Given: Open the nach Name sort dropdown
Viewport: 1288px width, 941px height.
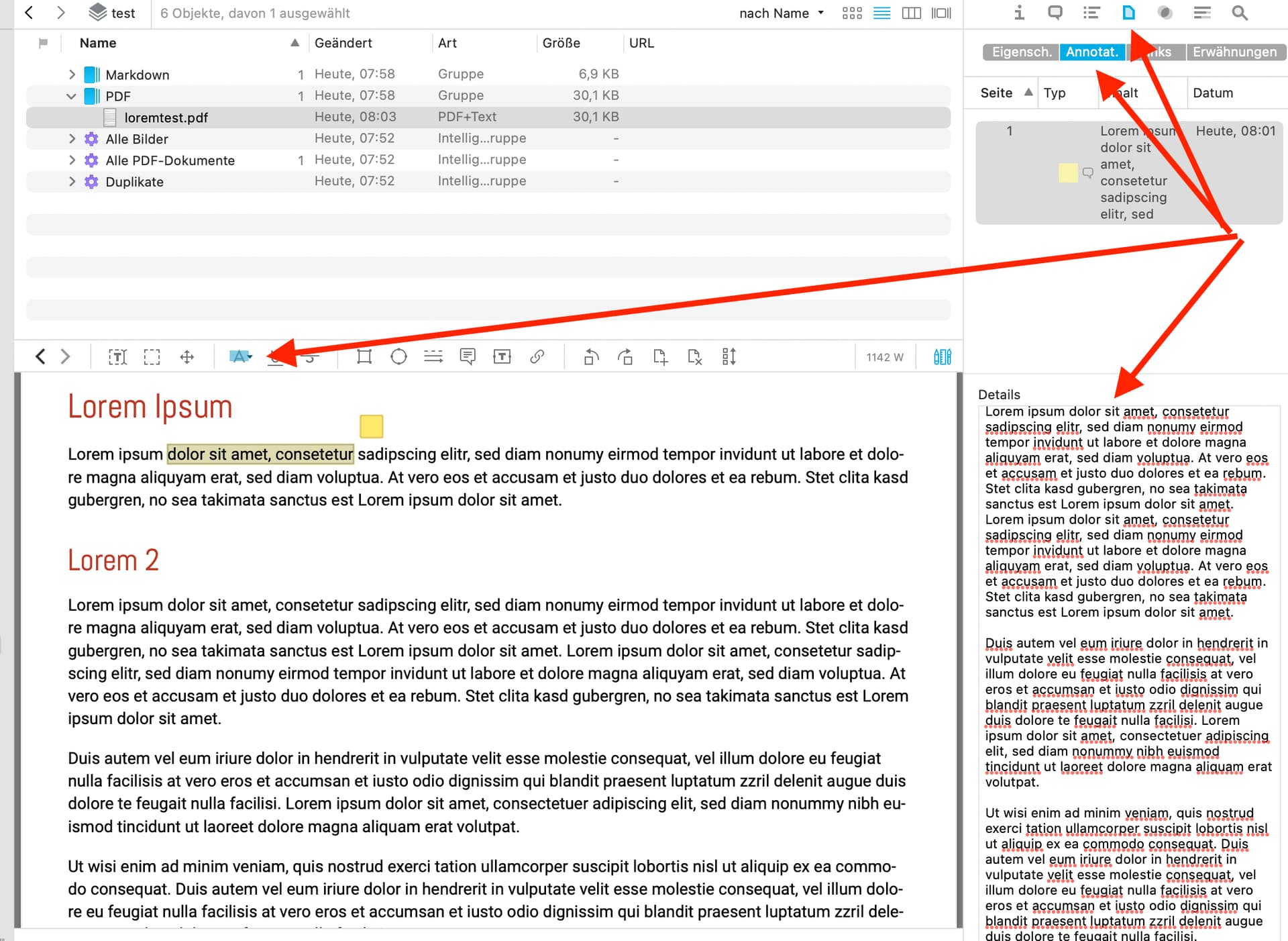Looking at the screenshot, I should [782, 13].
